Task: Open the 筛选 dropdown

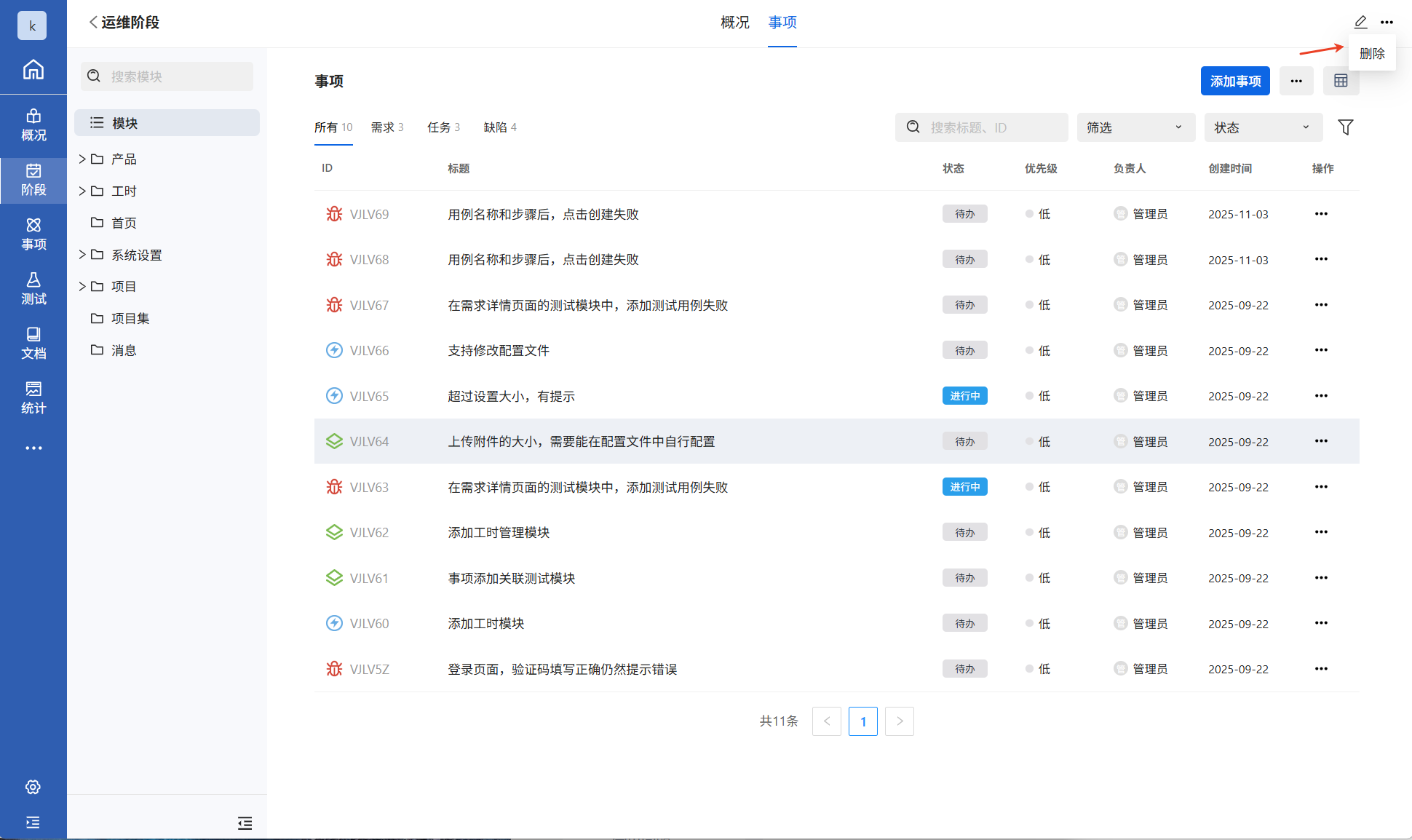Action: pyautogui.click(x=1135, y=127)
